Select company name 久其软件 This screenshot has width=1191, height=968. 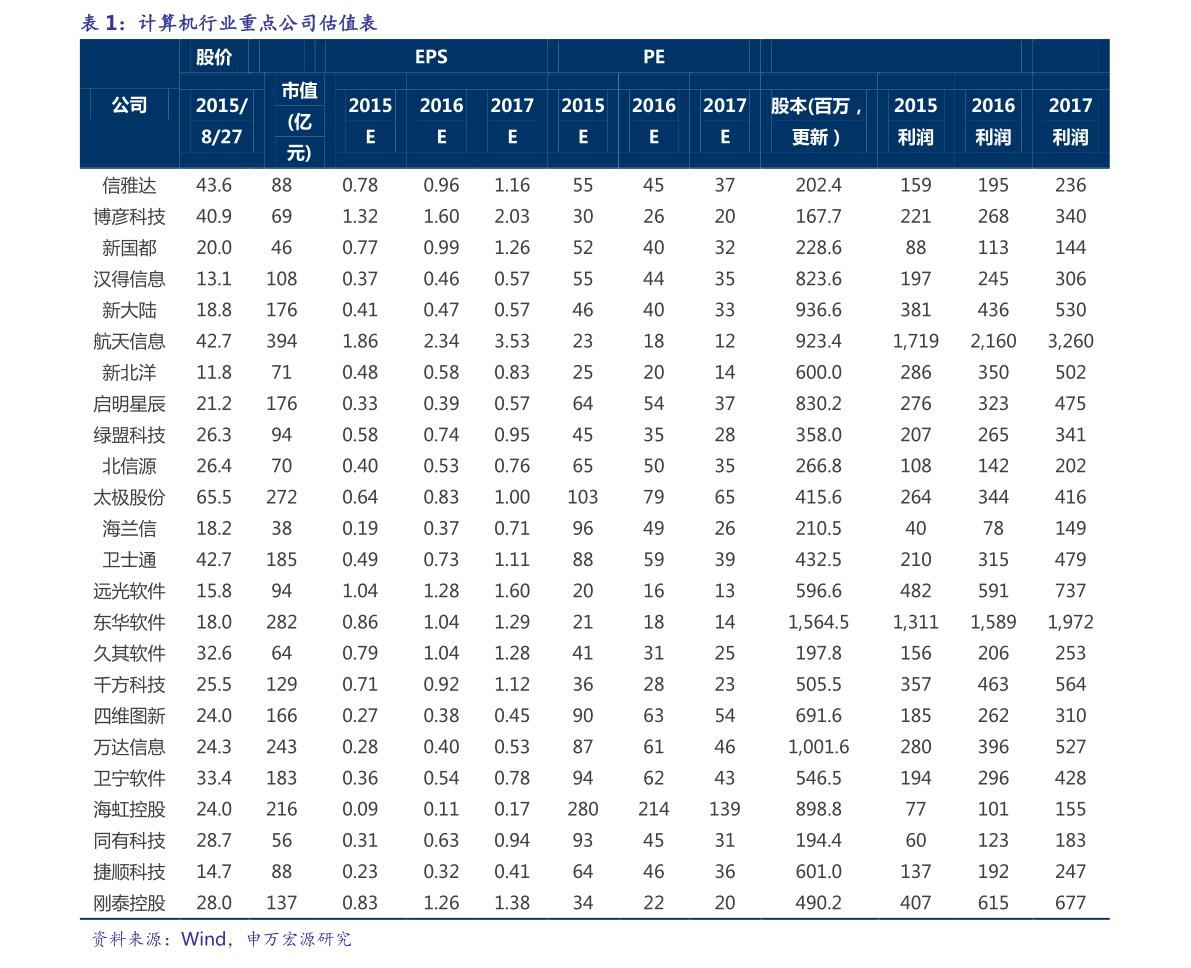[x=129, y=653]
